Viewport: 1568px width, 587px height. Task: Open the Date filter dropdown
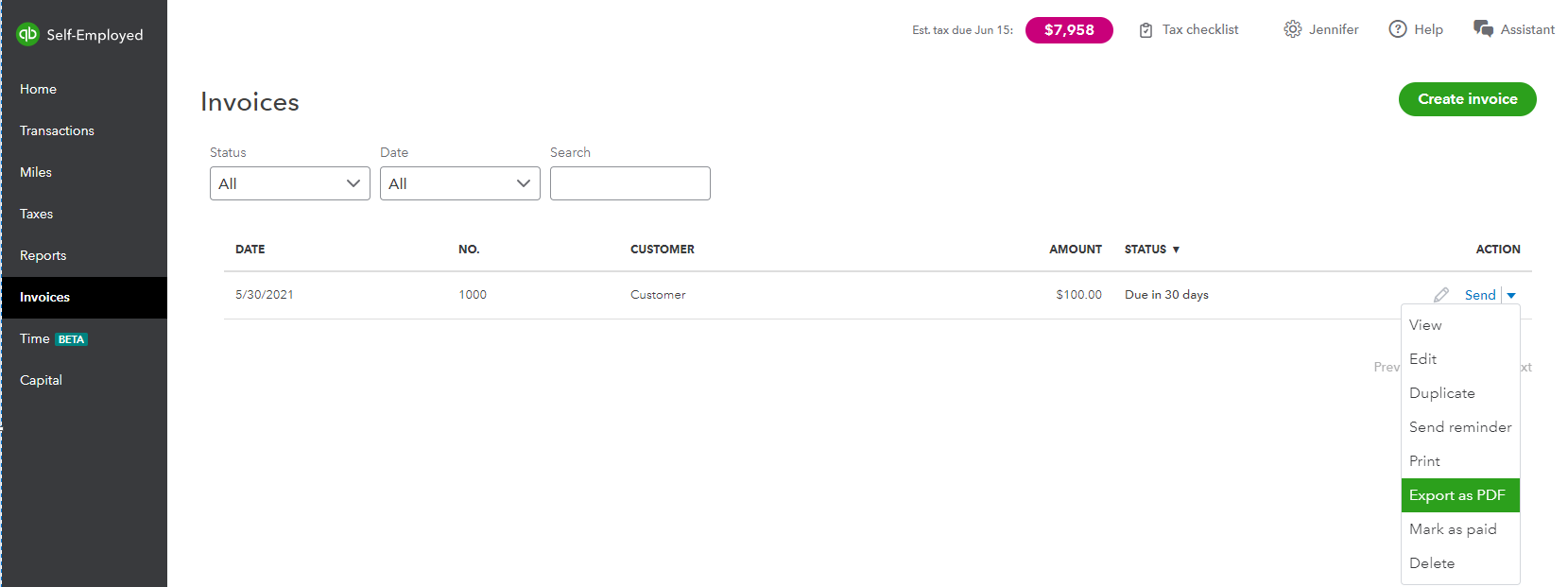pyautogui.click(x=459, y=183)
